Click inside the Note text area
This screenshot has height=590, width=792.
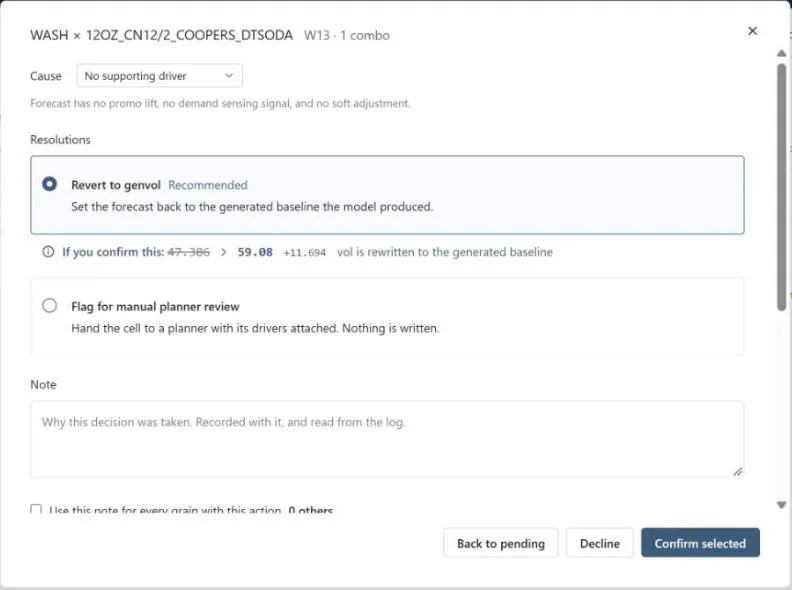(387, 439)
